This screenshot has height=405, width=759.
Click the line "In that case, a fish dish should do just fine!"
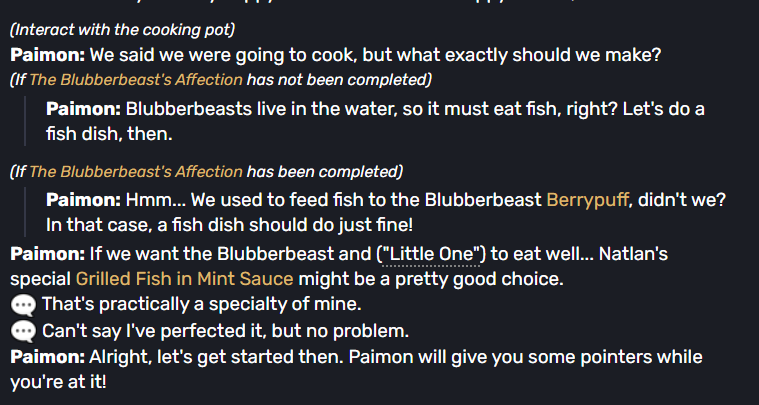click(x=229, y=225)
